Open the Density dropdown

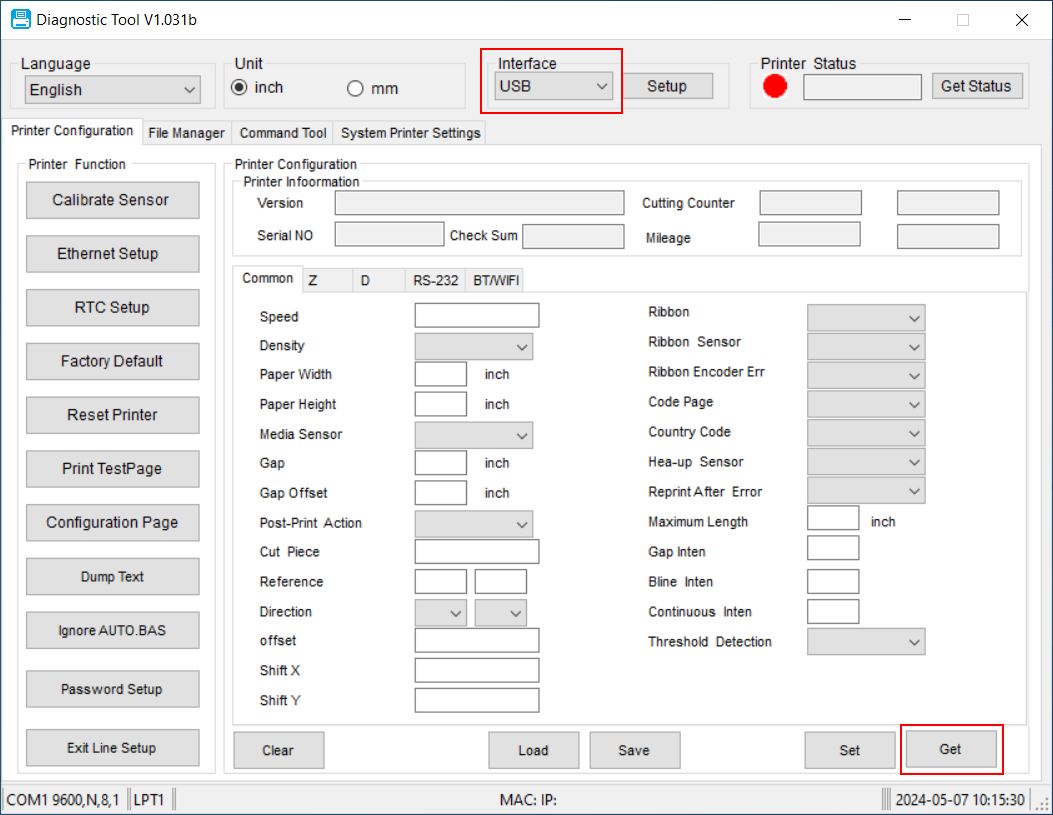coord(473,346)
